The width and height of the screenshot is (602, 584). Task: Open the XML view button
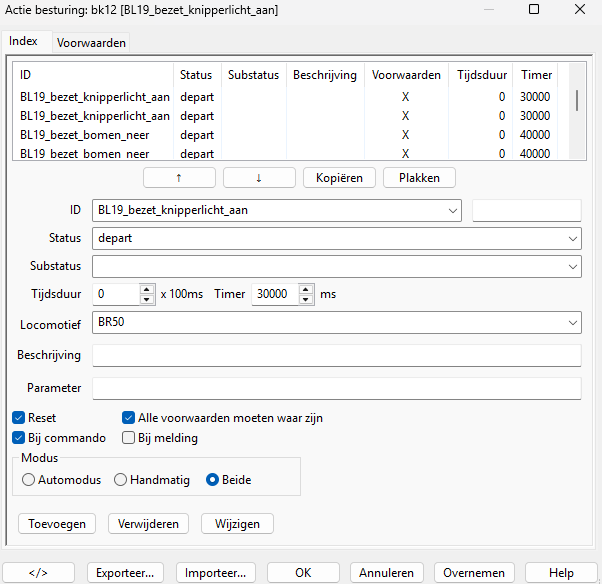pos(38,573)
